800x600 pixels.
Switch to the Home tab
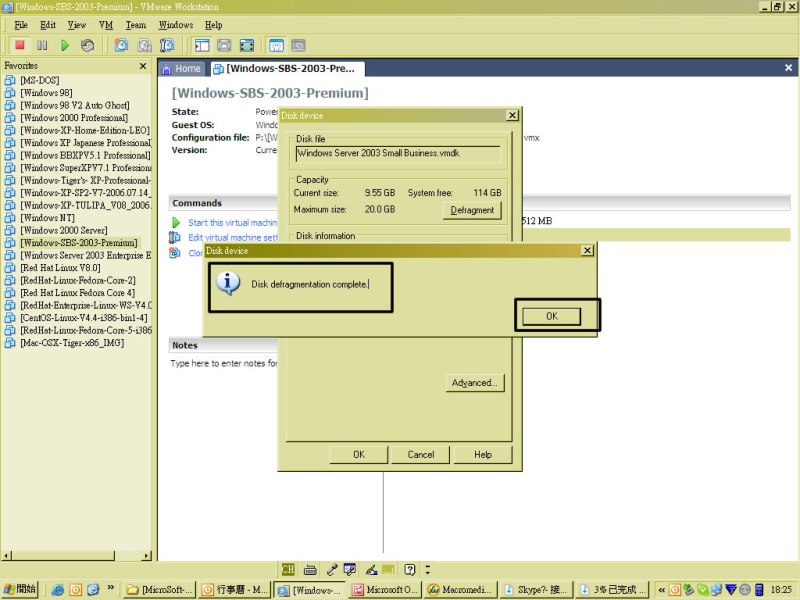point(182,68)
